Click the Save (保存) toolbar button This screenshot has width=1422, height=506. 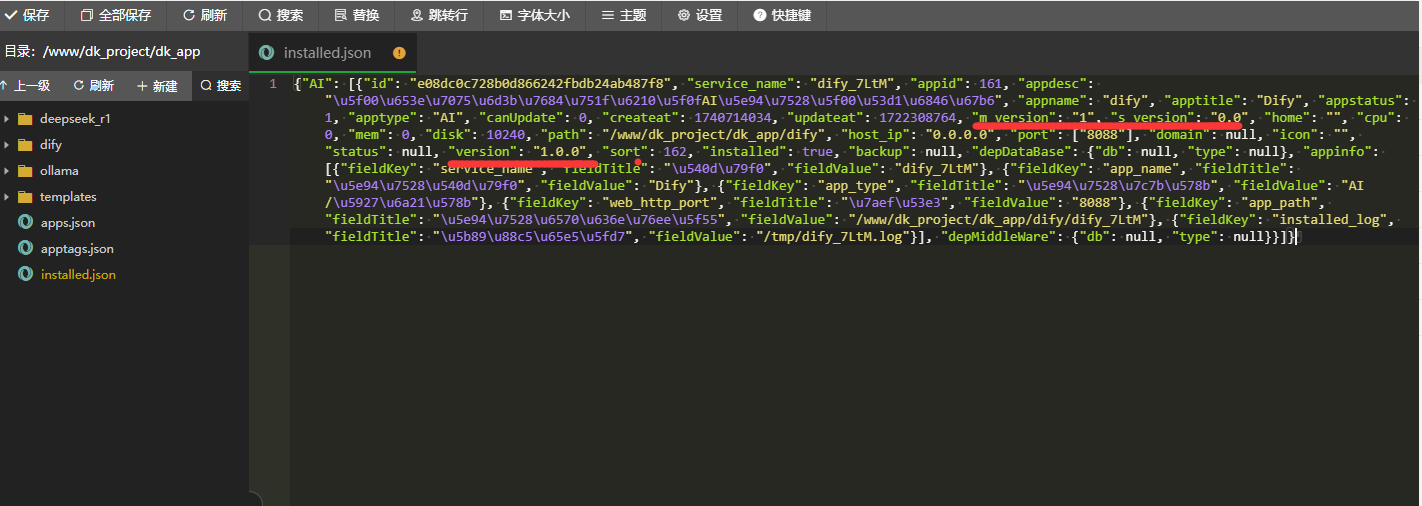28,15
